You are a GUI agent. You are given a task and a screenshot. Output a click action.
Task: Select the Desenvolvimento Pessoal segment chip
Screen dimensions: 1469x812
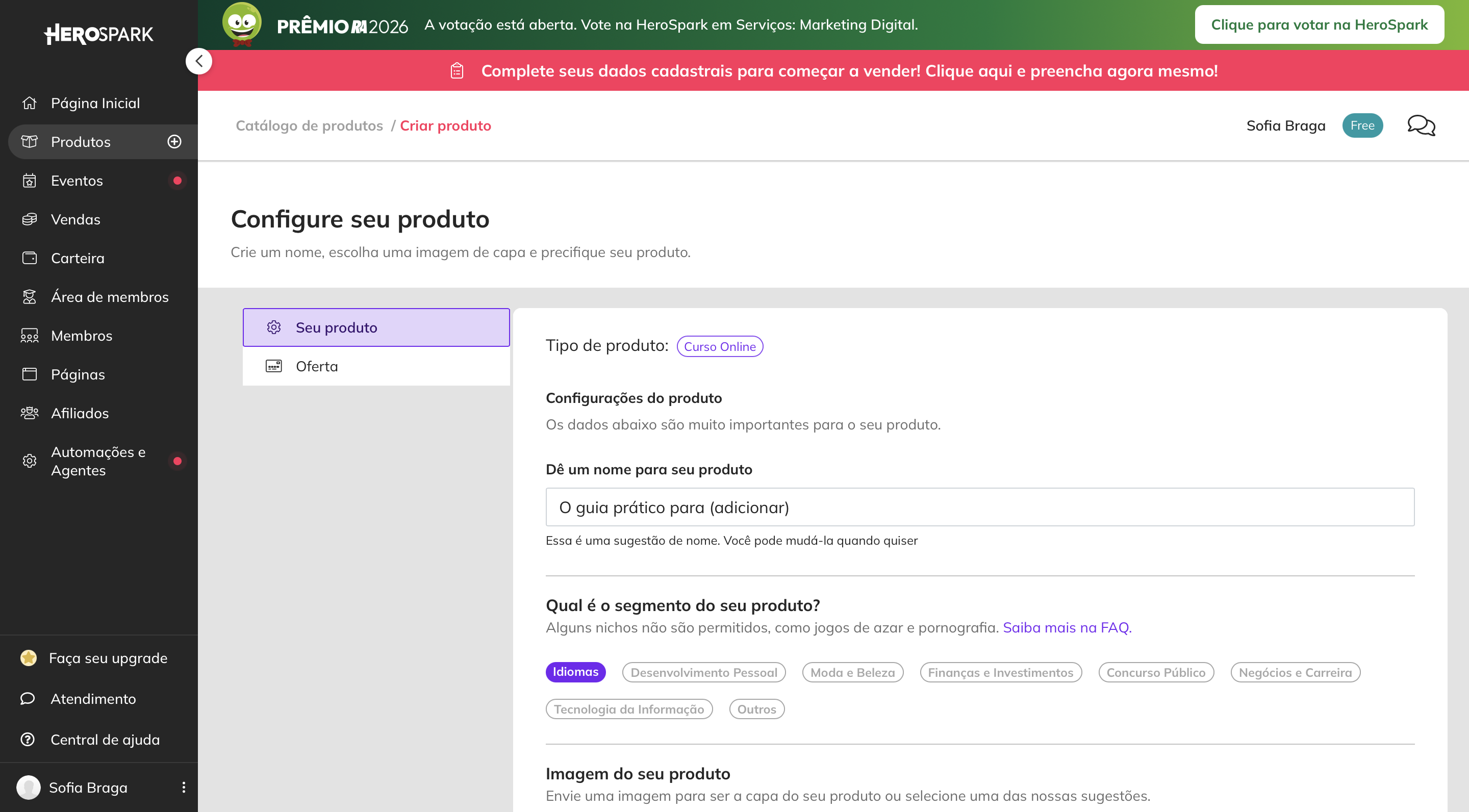(x=704, y=673)
